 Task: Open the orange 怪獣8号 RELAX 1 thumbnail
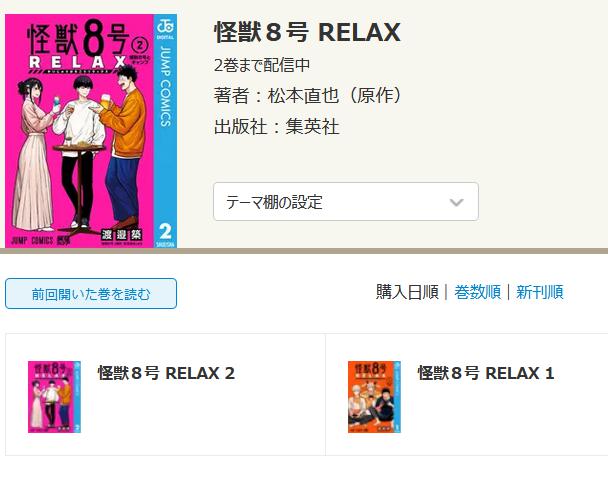click(374, 397)
